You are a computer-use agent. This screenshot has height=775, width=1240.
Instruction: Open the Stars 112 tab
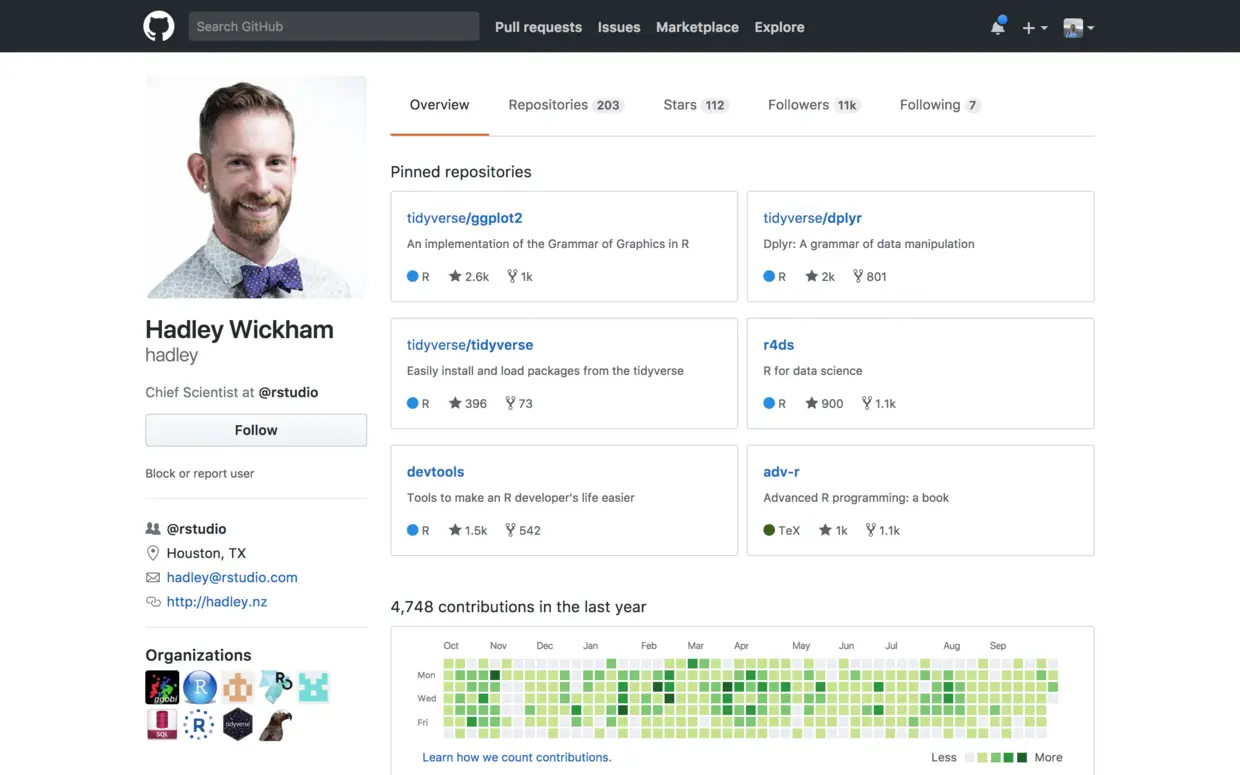696,105
